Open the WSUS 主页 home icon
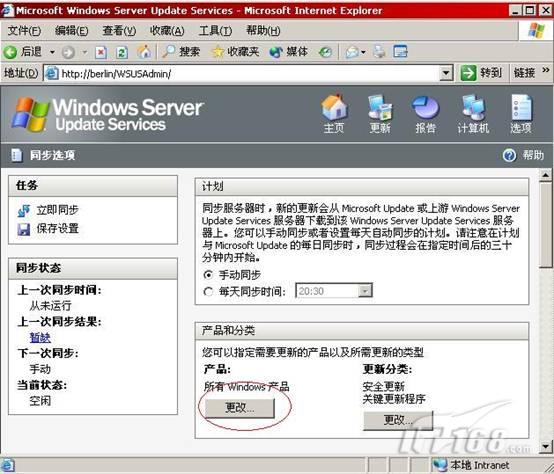 point(334,108)
